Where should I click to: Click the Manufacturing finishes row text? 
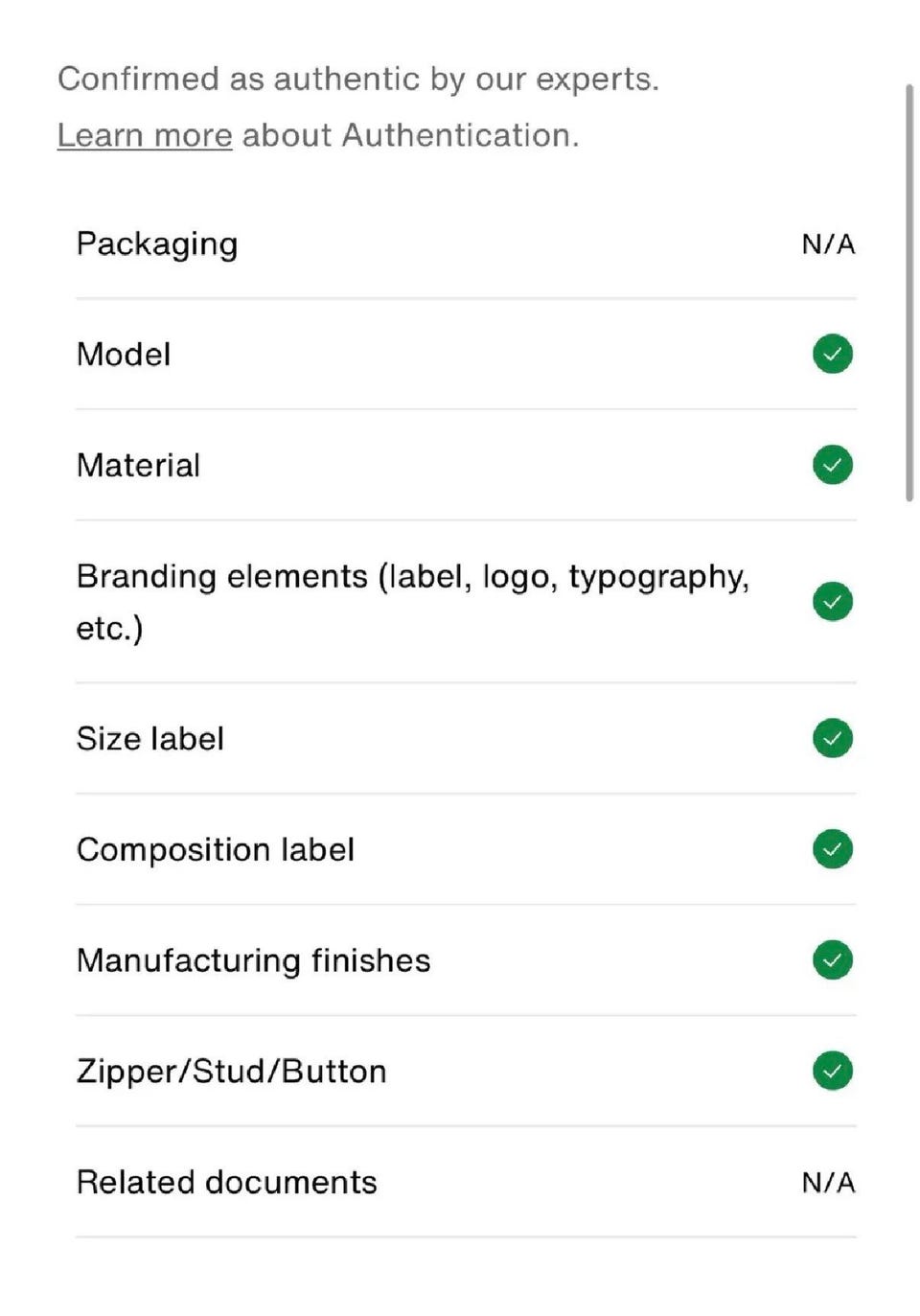(253, 960)
